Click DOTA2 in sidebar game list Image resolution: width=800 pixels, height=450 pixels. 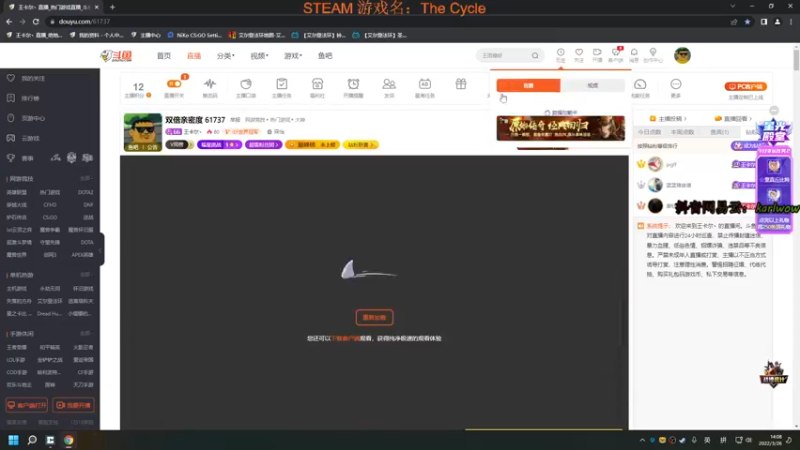[x=85, y=192]
